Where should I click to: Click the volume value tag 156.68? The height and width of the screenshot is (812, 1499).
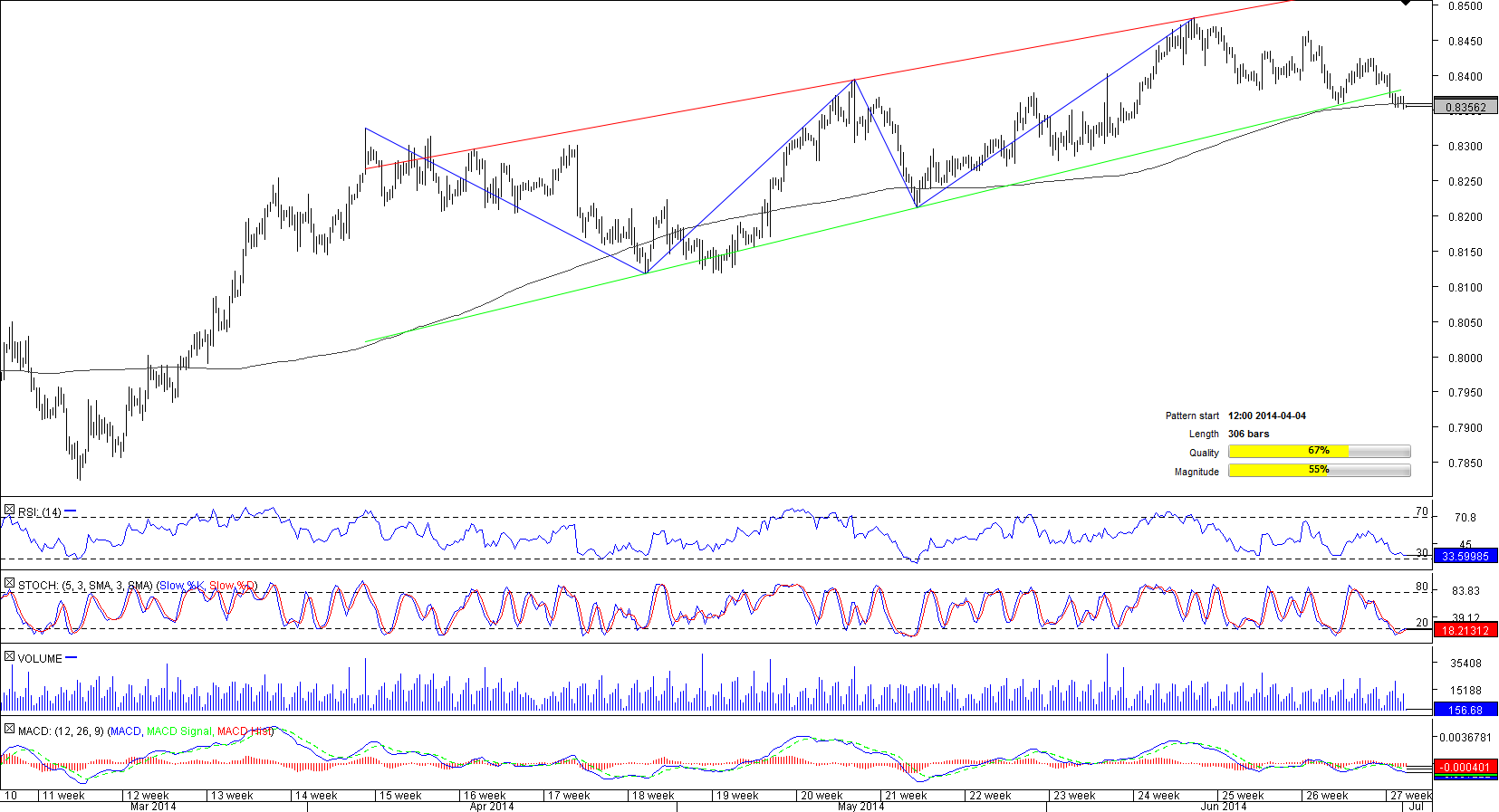[1465, 710]
